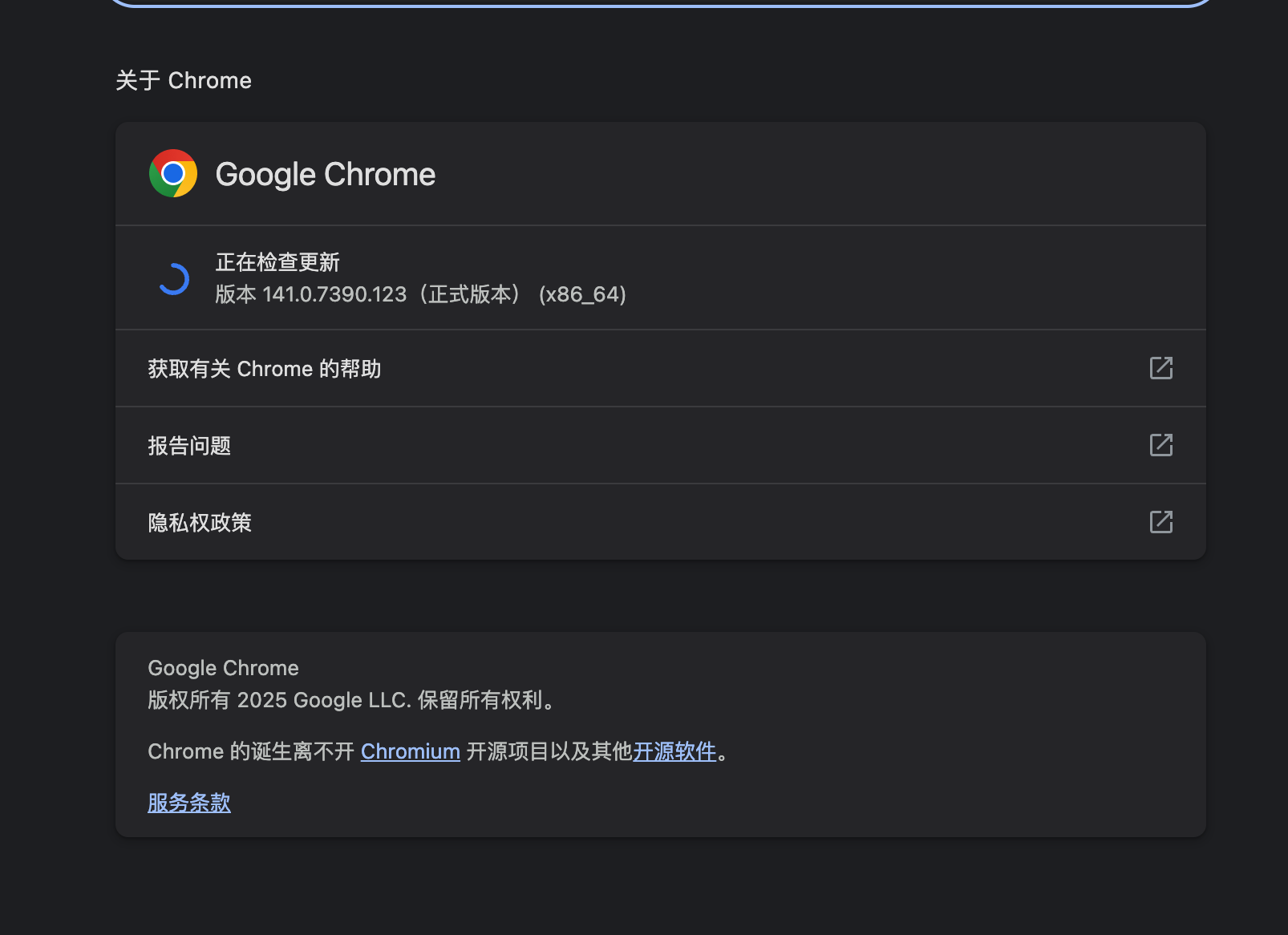Click the update progress spinner while it loads
The width and height of the screenshot is (1288, 935).
point(174,278)
